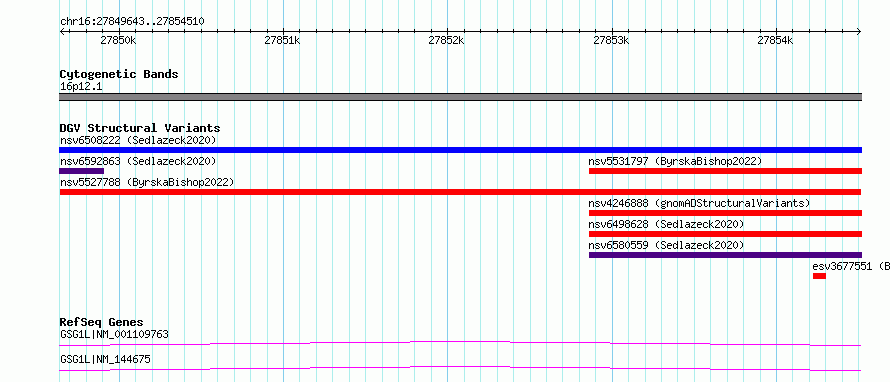The width and height of the screenshot is (890, 382).
Task: Click the 27853k ruler tick label
Action: pyautogui.click(x=611, y=41)
